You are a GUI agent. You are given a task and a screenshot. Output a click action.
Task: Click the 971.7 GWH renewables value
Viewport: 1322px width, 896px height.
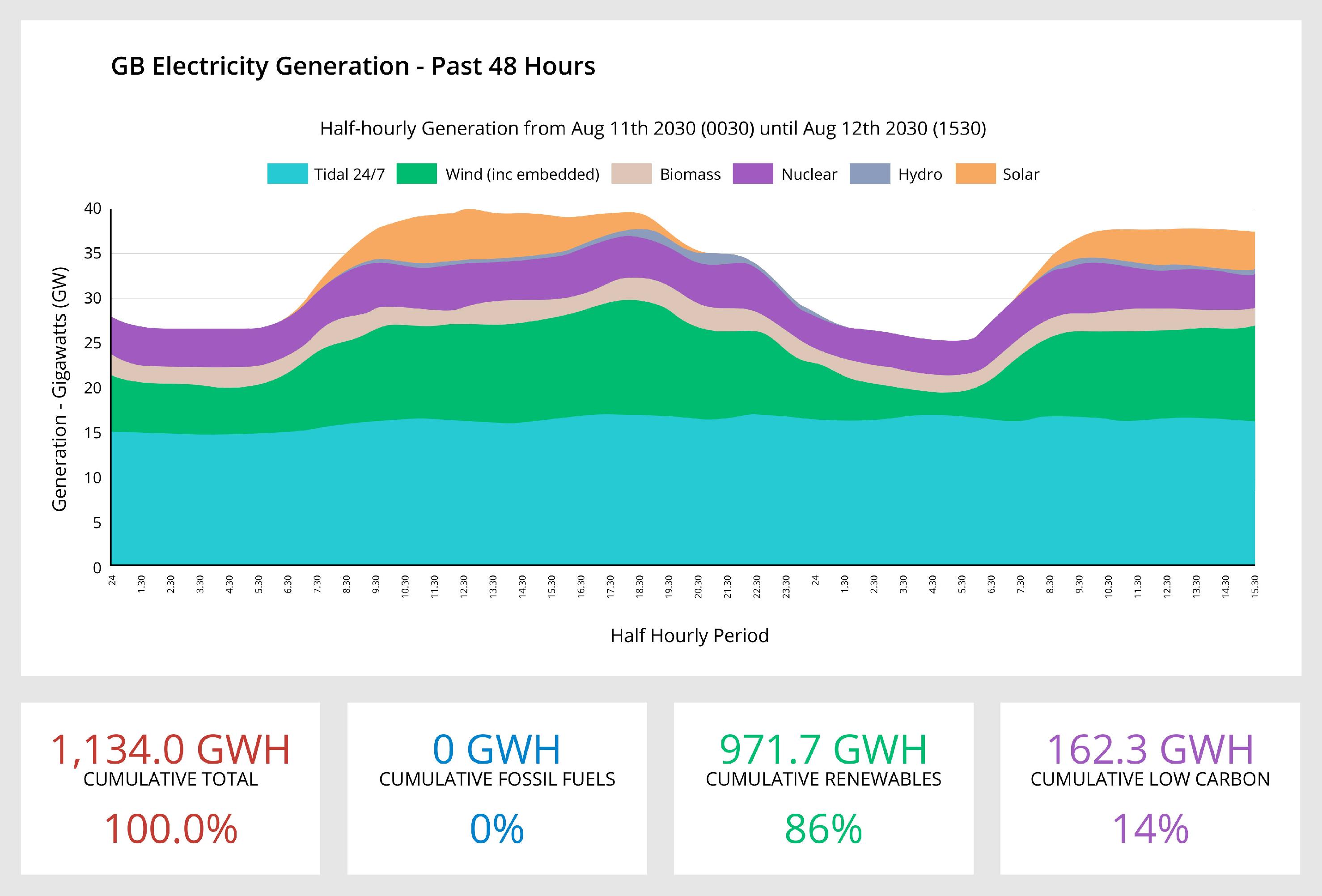pos(823,749)
